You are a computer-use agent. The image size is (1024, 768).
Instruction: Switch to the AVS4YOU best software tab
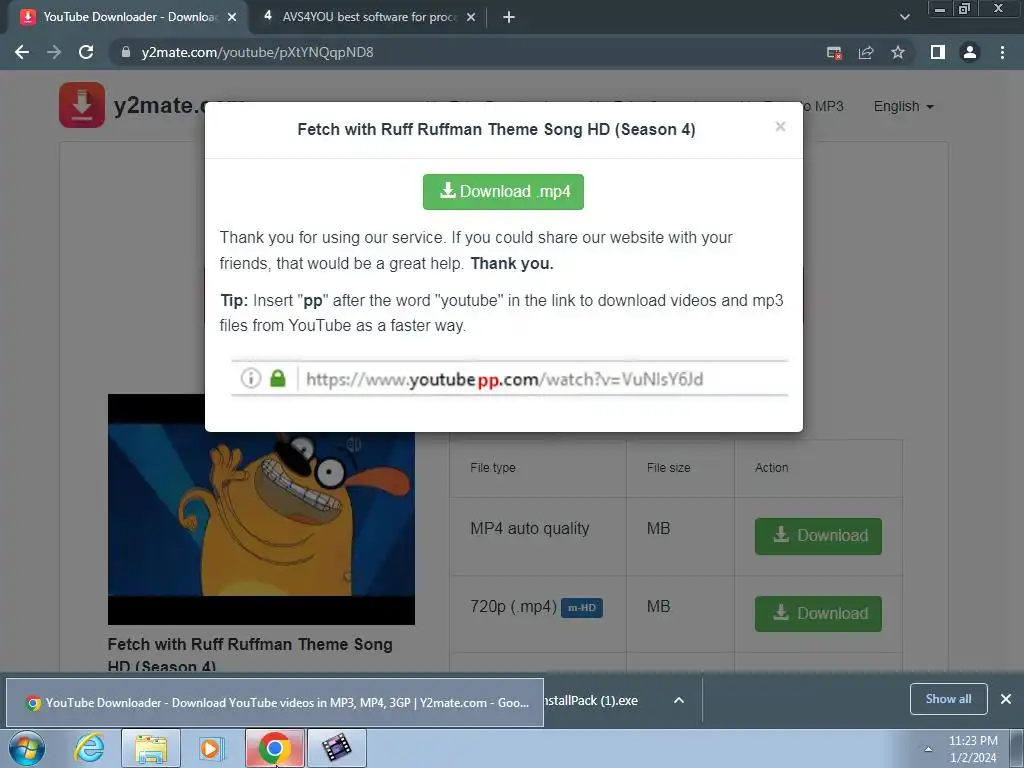[369, 17]
